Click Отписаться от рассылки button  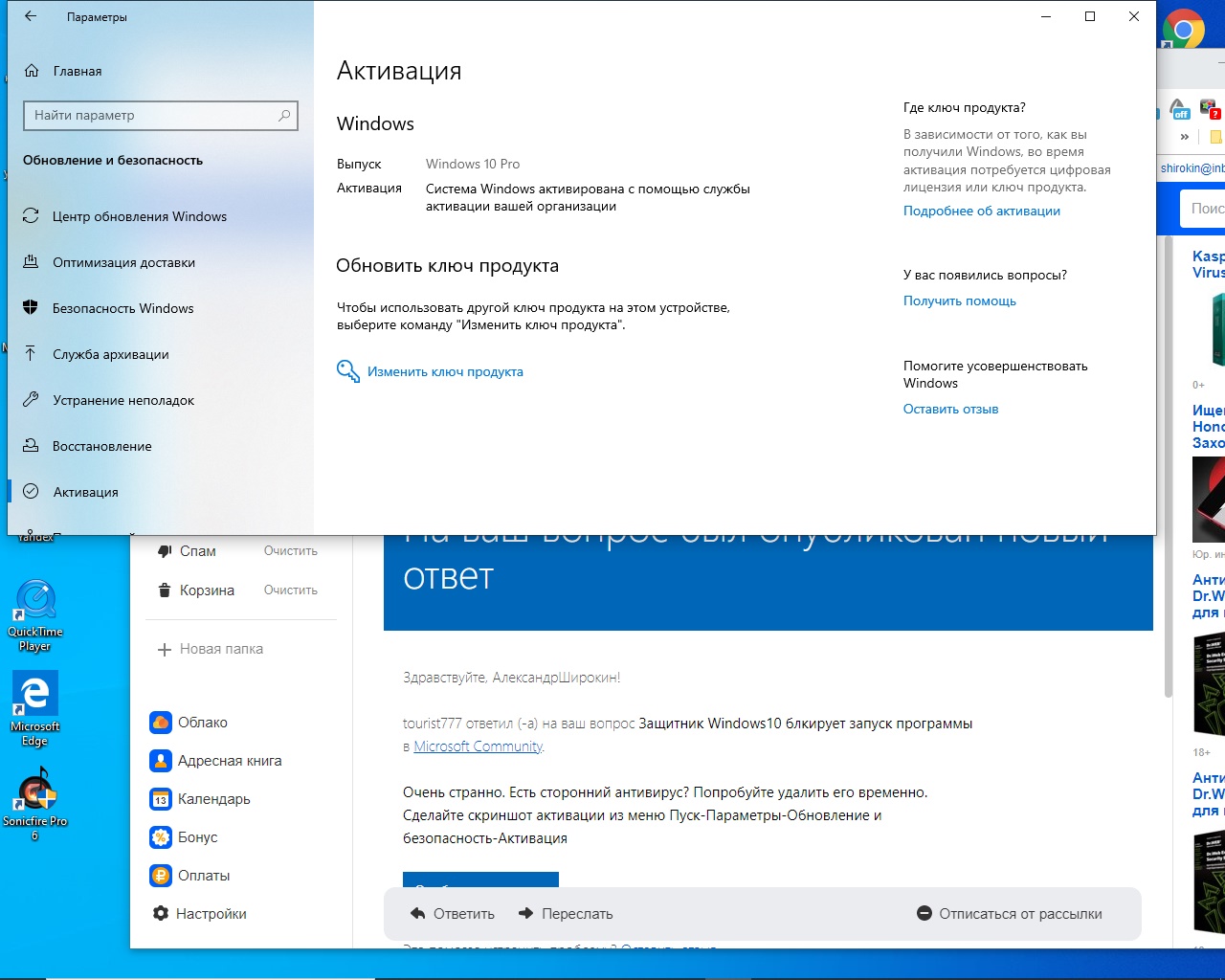point(1010,914)
